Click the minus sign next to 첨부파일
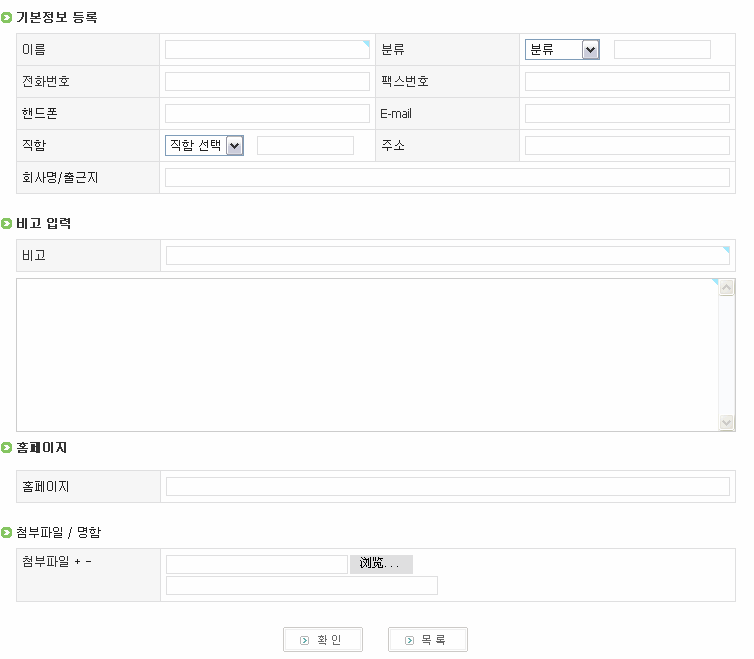The width and height of the screenshot is (754, 659). click(x=89, y=561)
